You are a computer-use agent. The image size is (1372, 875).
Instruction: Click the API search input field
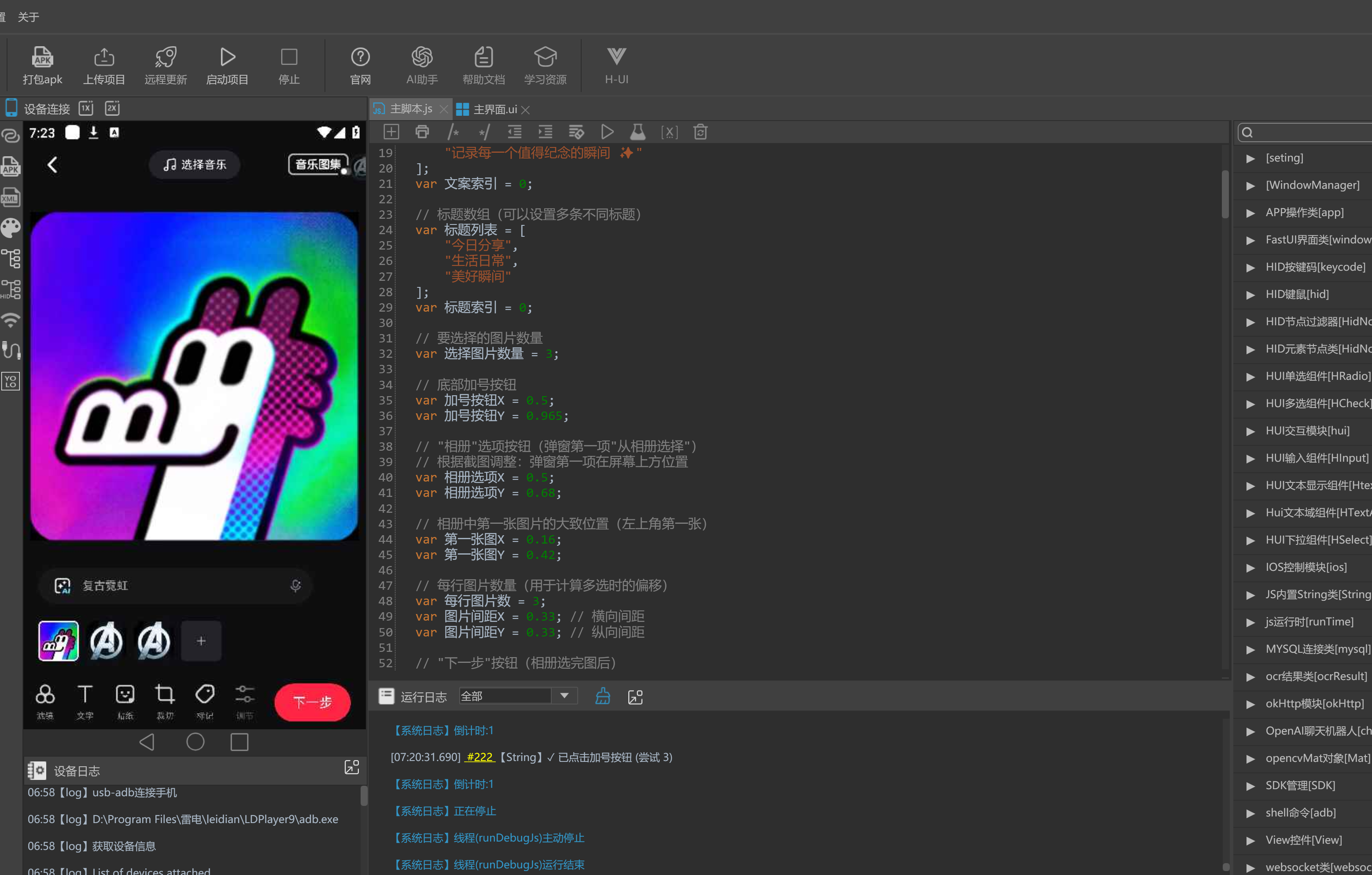[1305, 132]
